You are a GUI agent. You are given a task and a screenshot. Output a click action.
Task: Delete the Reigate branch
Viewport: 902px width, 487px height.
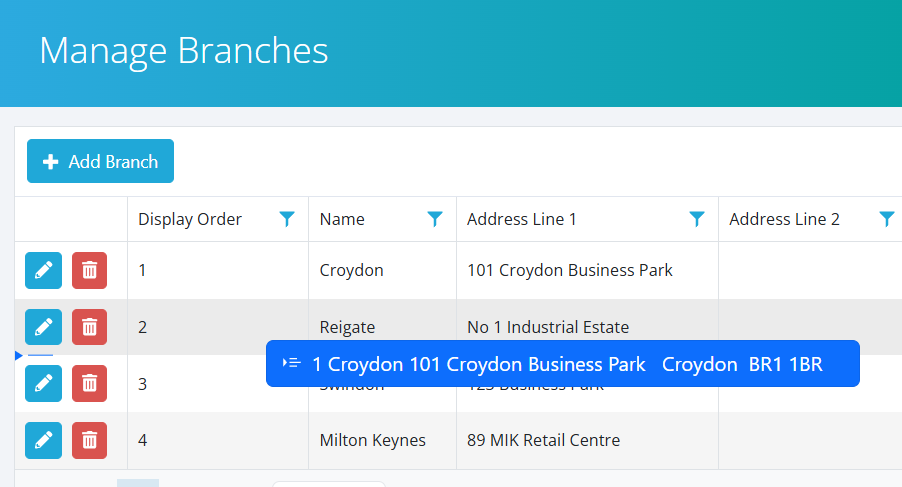90,327
